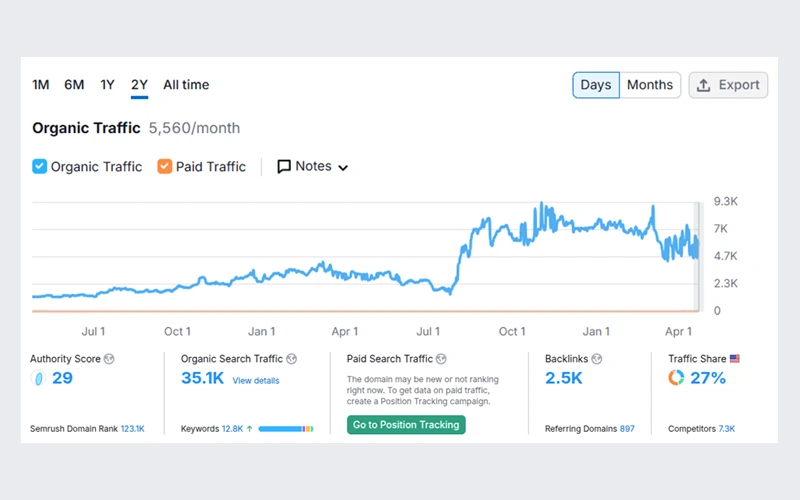The image size is (800, 500).
Task: Expand the Notes dropdown
Action: pos(343,168)
